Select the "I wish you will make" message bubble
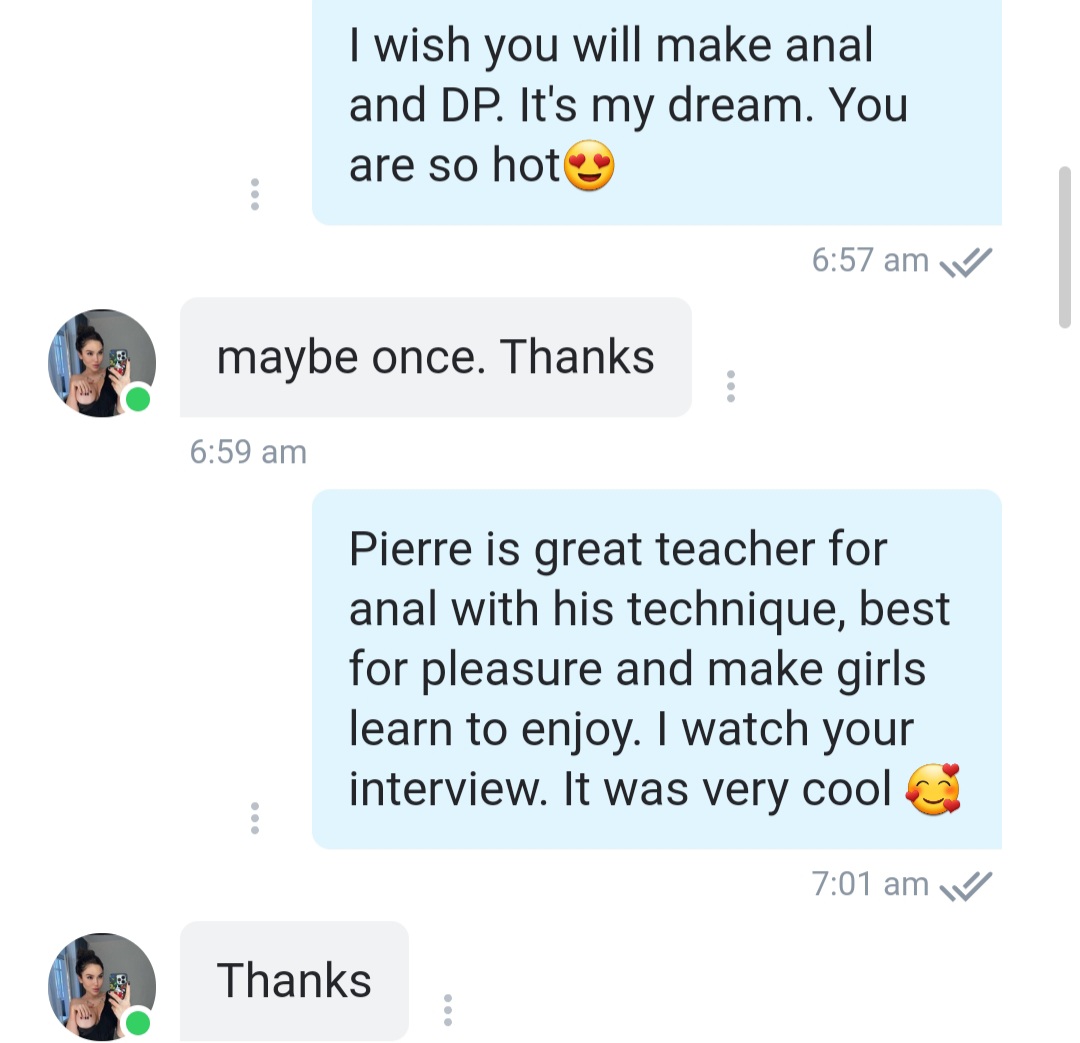1080x1043 pixels. click(656, 108)
